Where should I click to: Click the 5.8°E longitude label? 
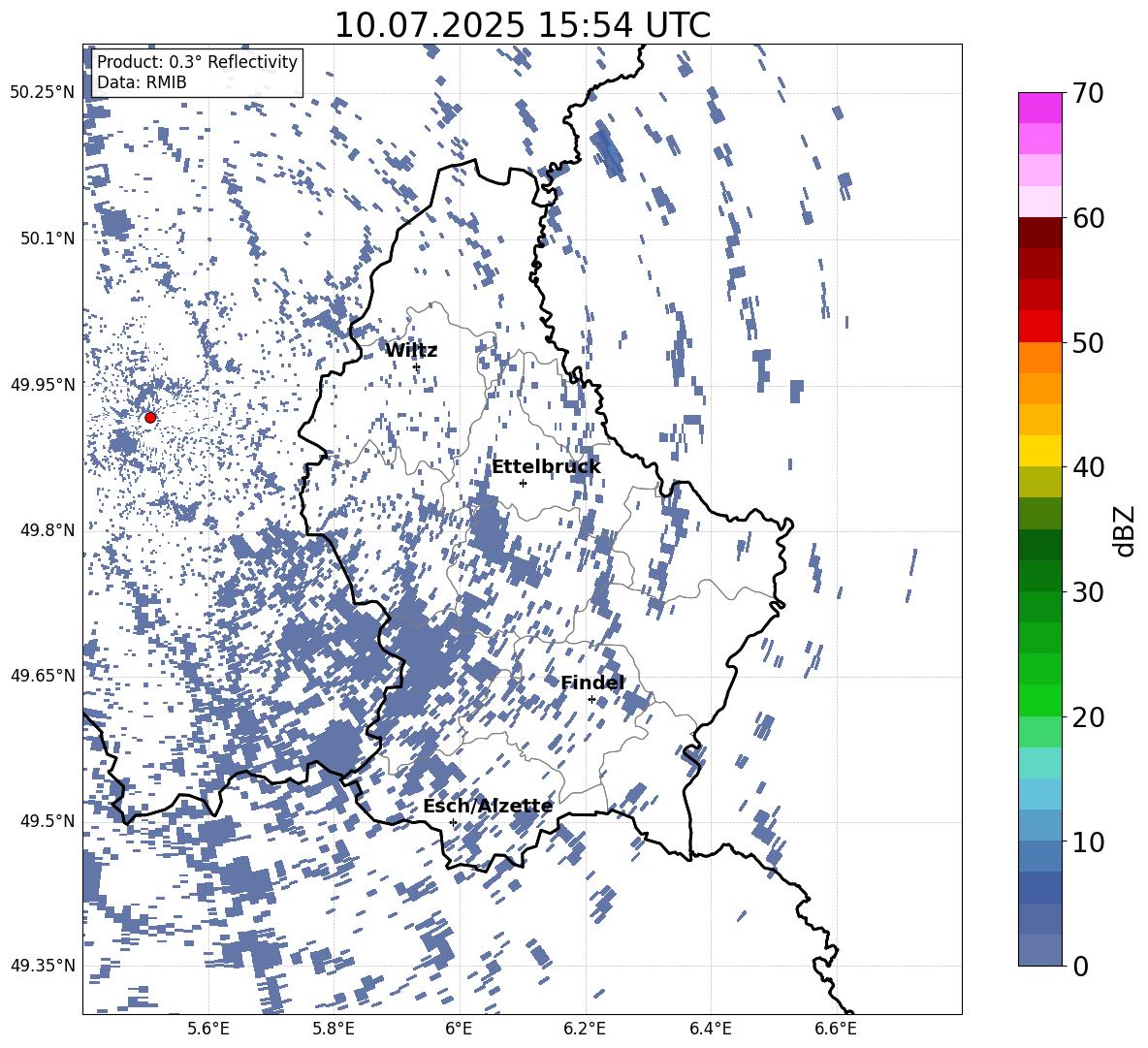click(x=334, y=1029)
